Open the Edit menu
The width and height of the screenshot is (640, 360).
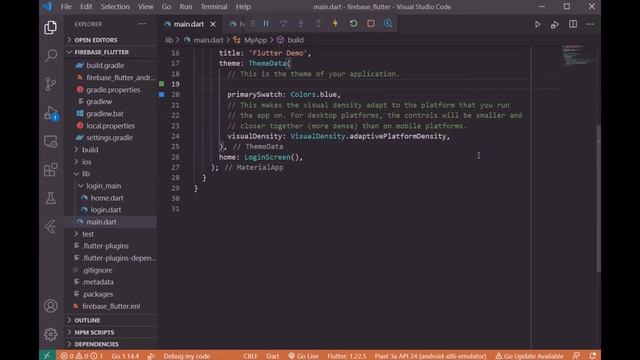click(x=86, y=7)
